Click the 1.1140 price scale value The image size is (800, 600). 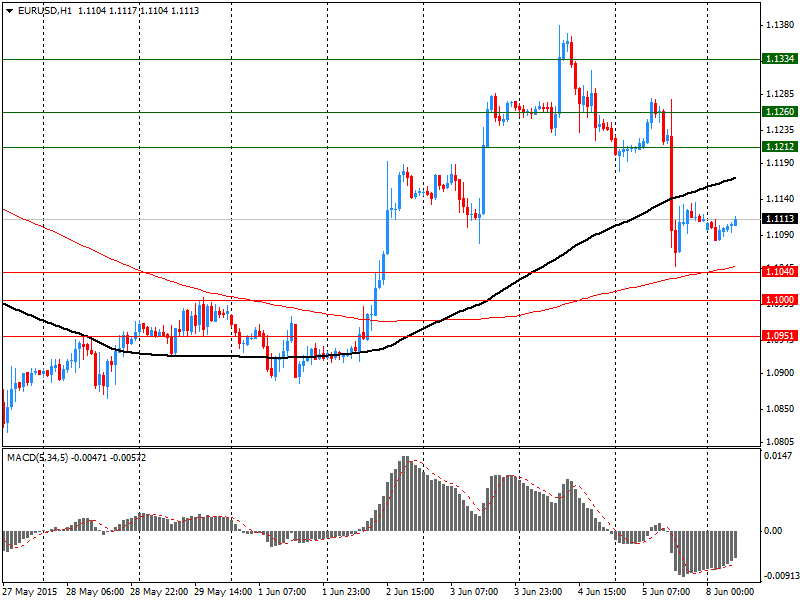point(781,199)
